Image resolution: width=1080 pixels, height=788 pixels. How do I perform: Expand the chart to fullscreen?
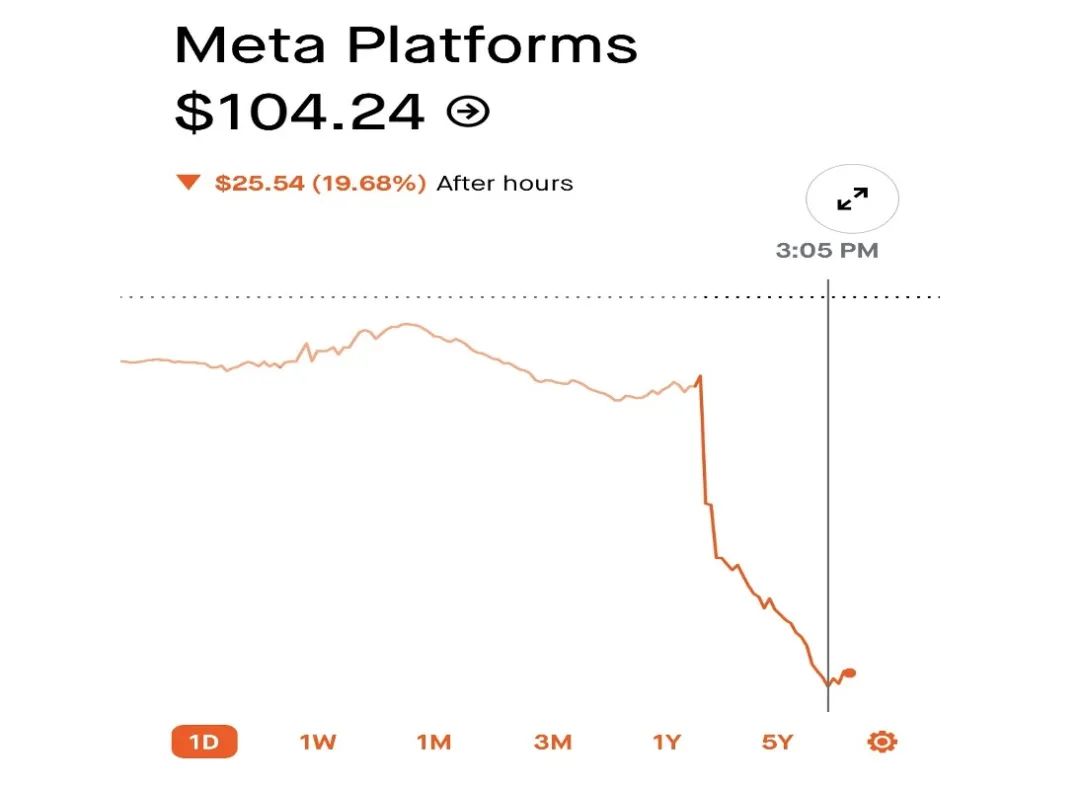click(x=852, y=200)
